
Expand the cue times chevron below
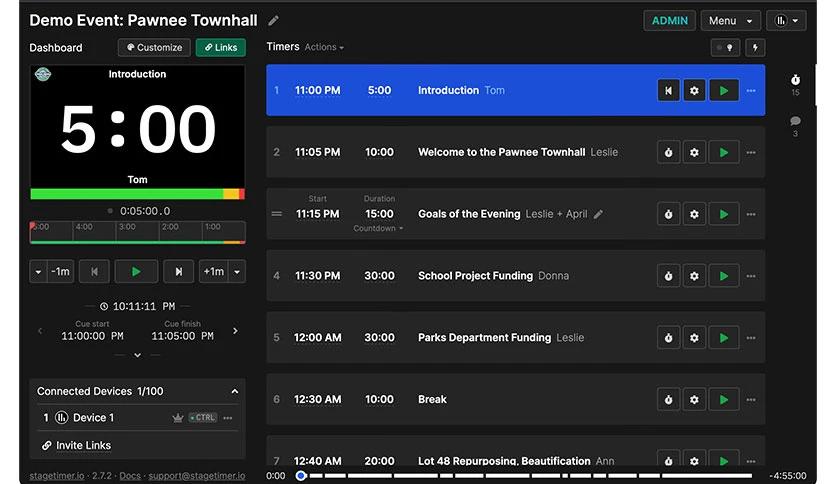[x=138, y=355]
